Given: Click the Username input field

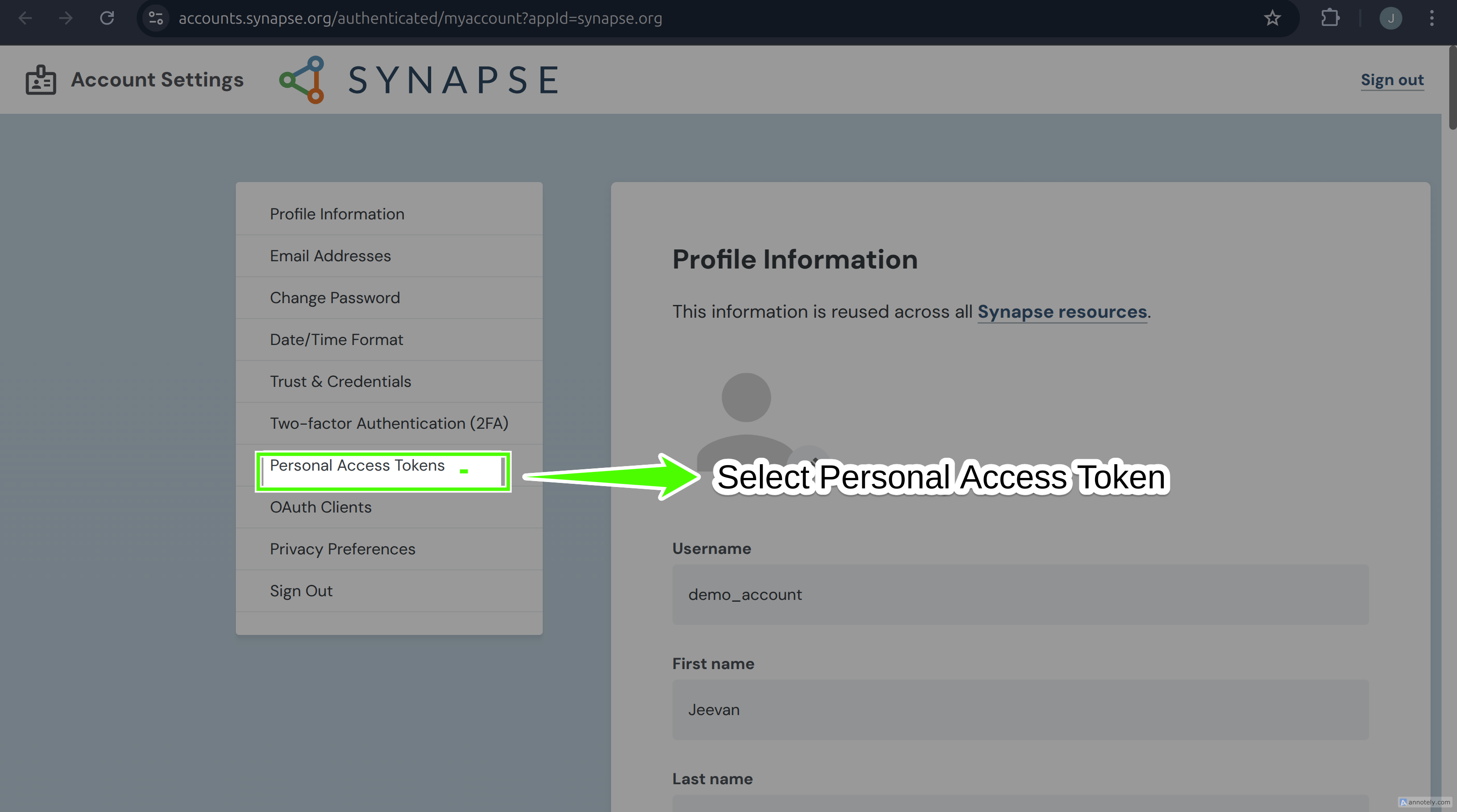Looking at the screenshot, I should point(1020,594).
